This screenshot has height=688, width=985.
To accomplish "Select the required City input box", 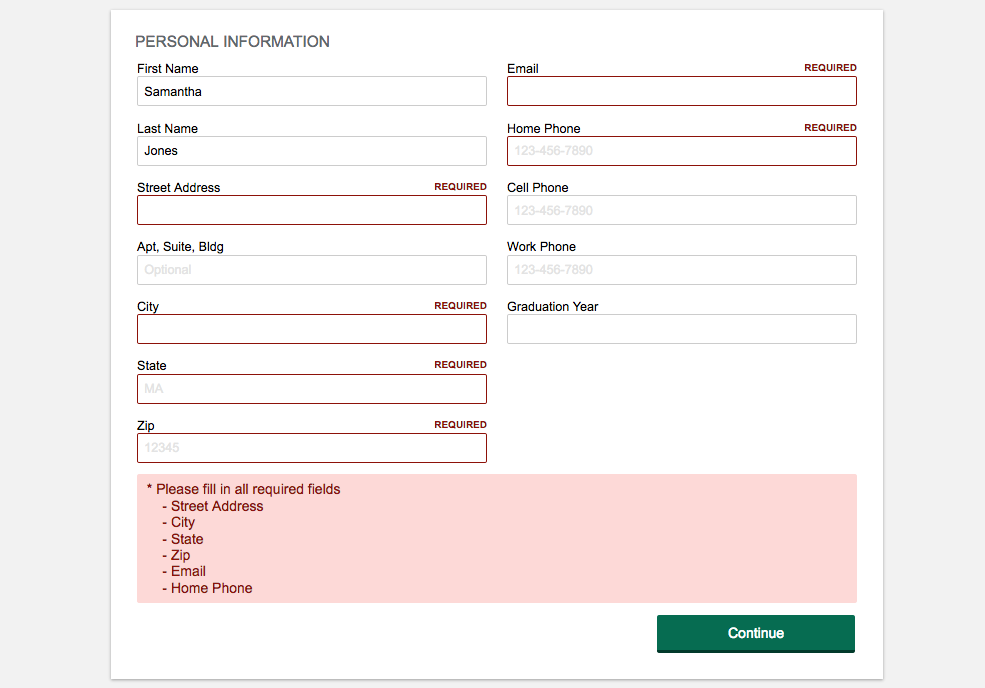I will click(311, 328).
